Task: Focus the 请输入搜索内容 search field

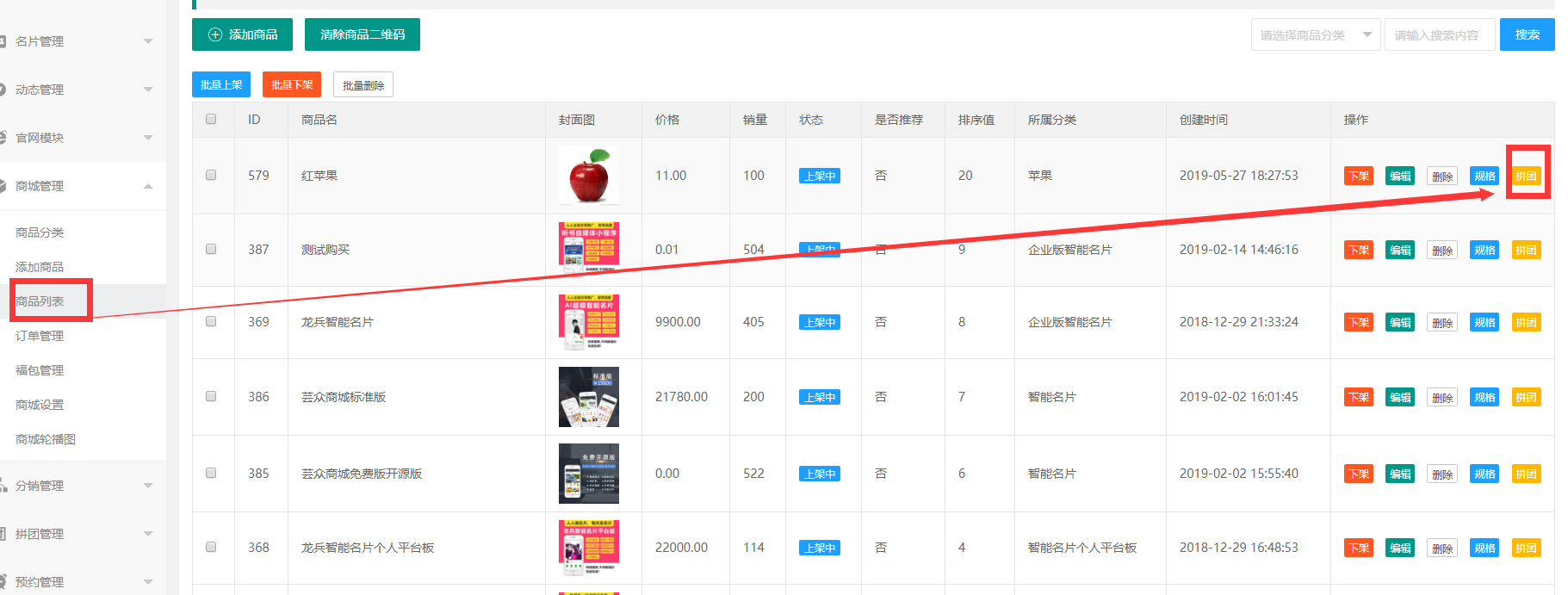Action: click(x=1438, y=35)
